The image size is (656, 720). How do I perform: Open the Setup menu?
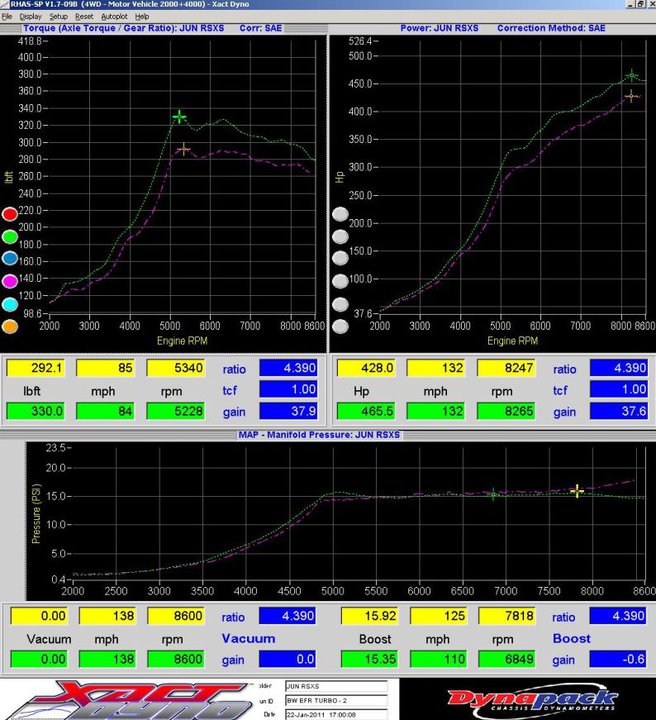pos(59,17)
